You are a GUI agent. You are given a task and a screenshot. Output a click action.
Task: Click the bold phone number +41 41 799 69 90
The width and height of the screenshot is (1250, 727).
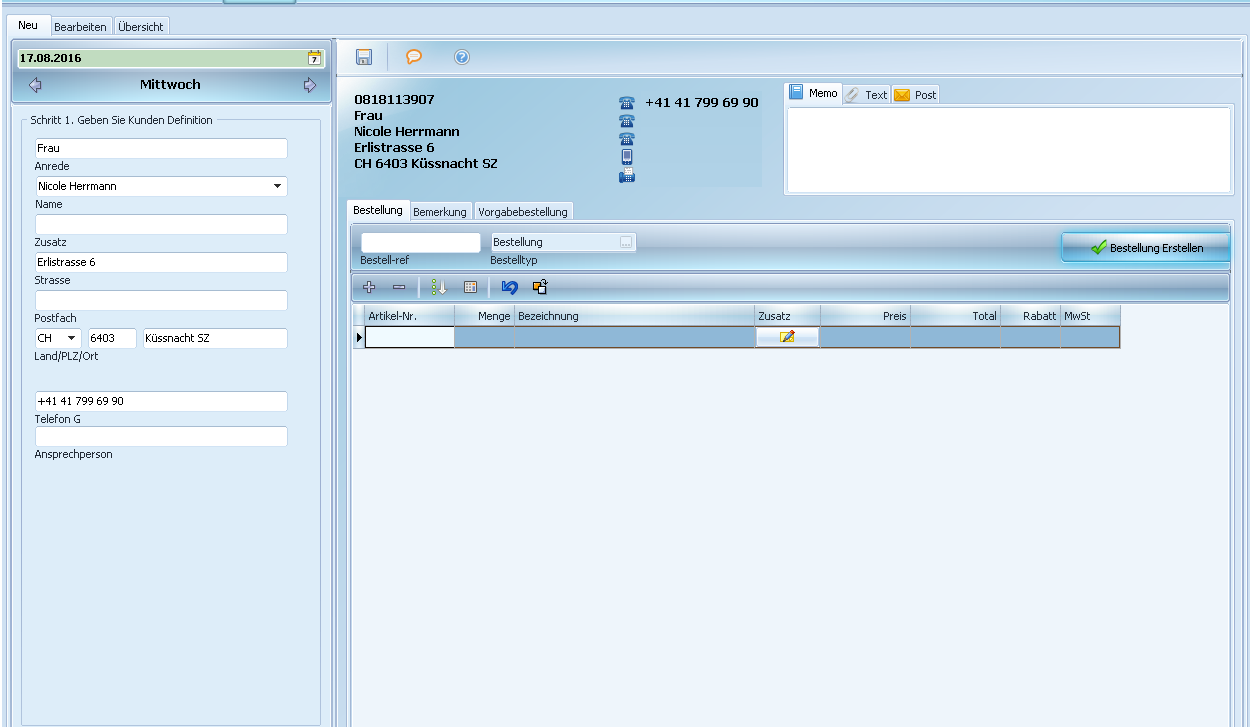coord(702,102)
